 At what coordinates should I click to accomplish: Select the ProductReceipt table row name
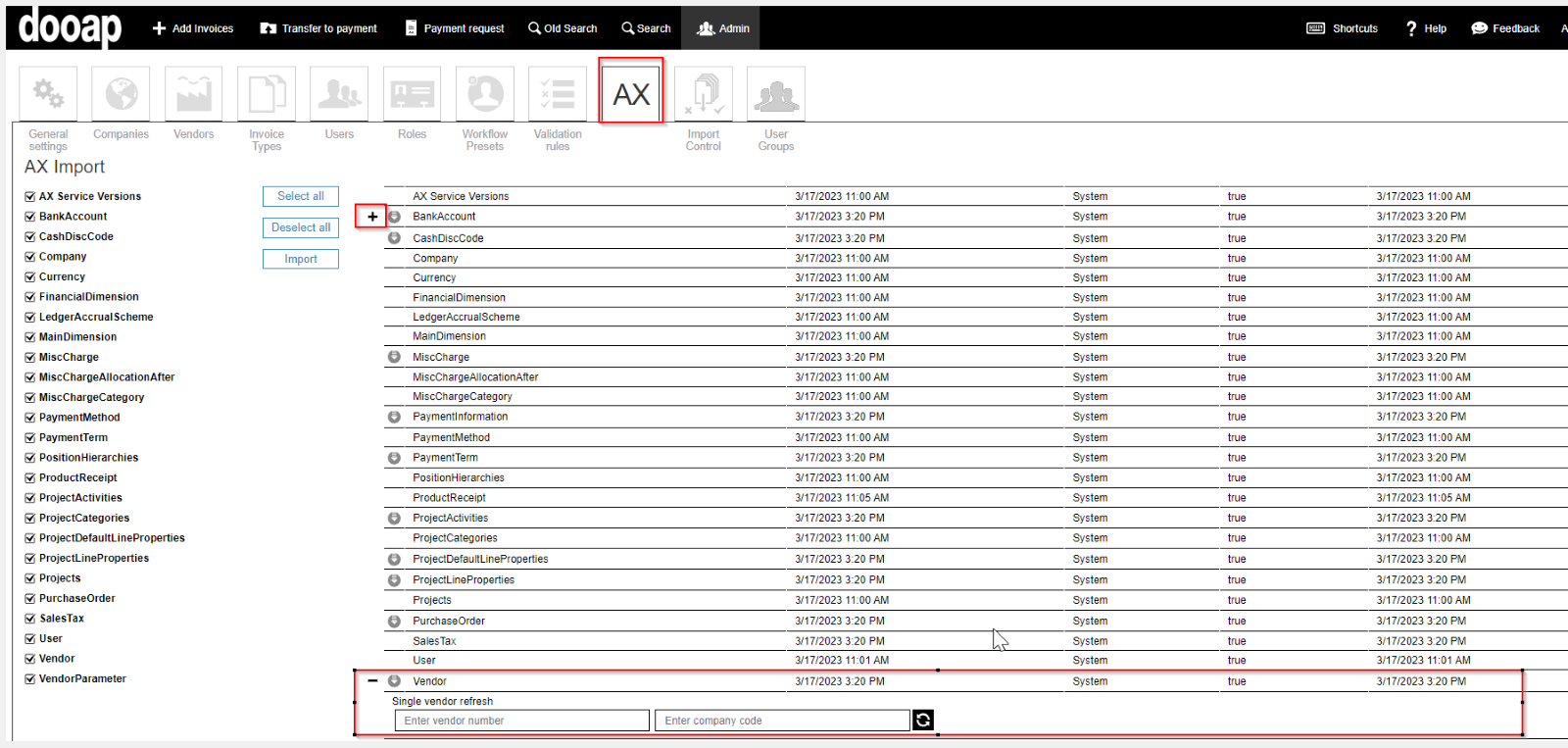(x=449, y=498)
